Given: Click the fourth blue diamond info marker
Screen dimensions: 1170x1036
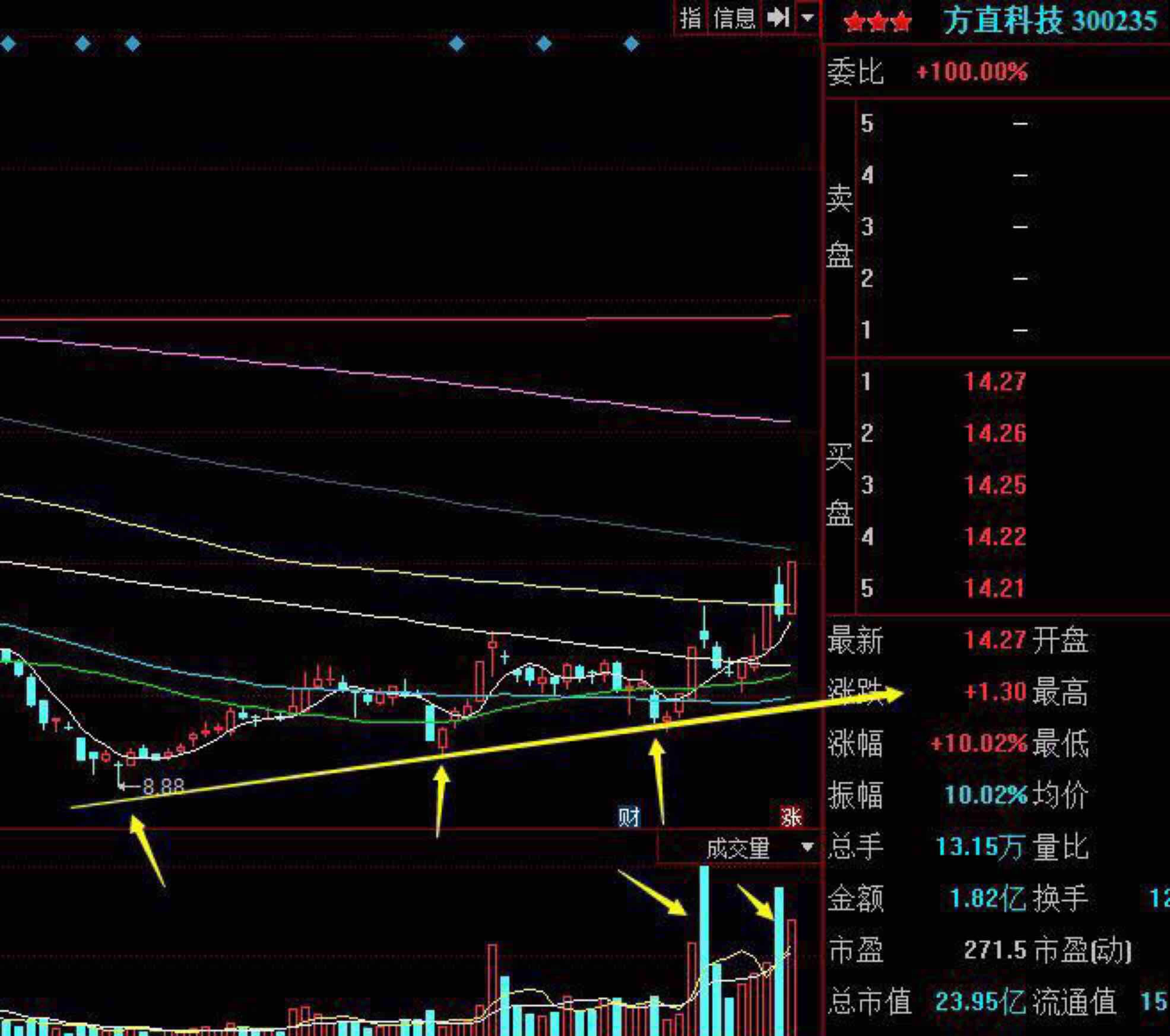Looking at the screenshot, I should click(457, 44).
